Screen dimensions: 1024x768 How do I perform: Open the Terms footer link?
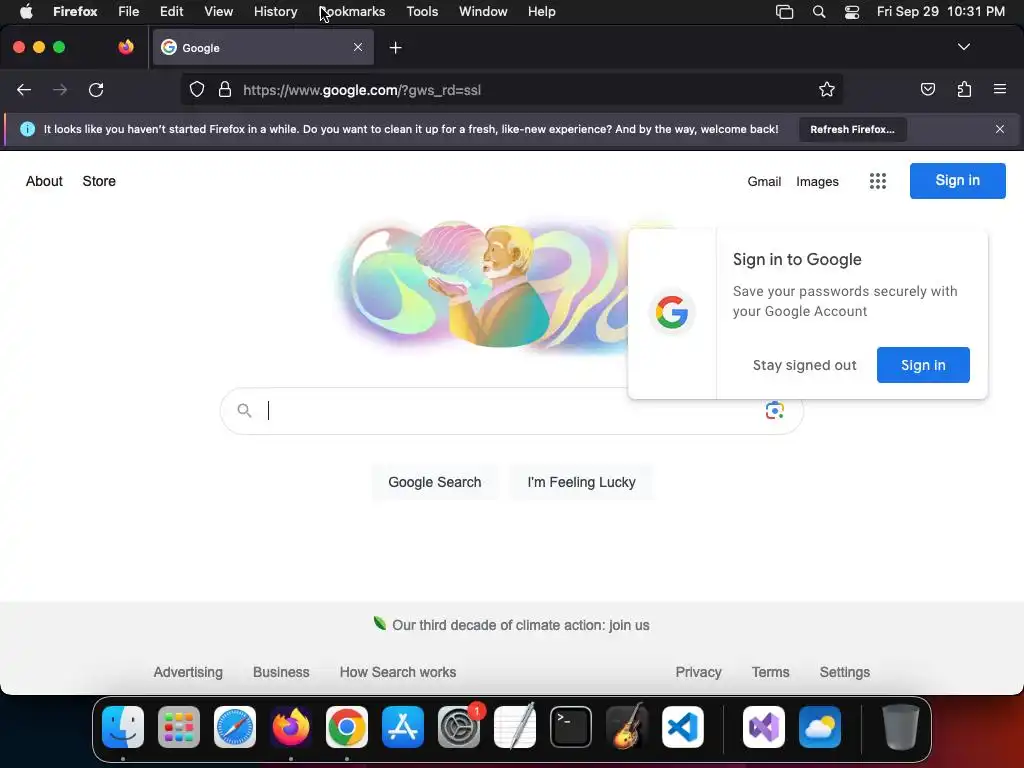pos(770,672)
